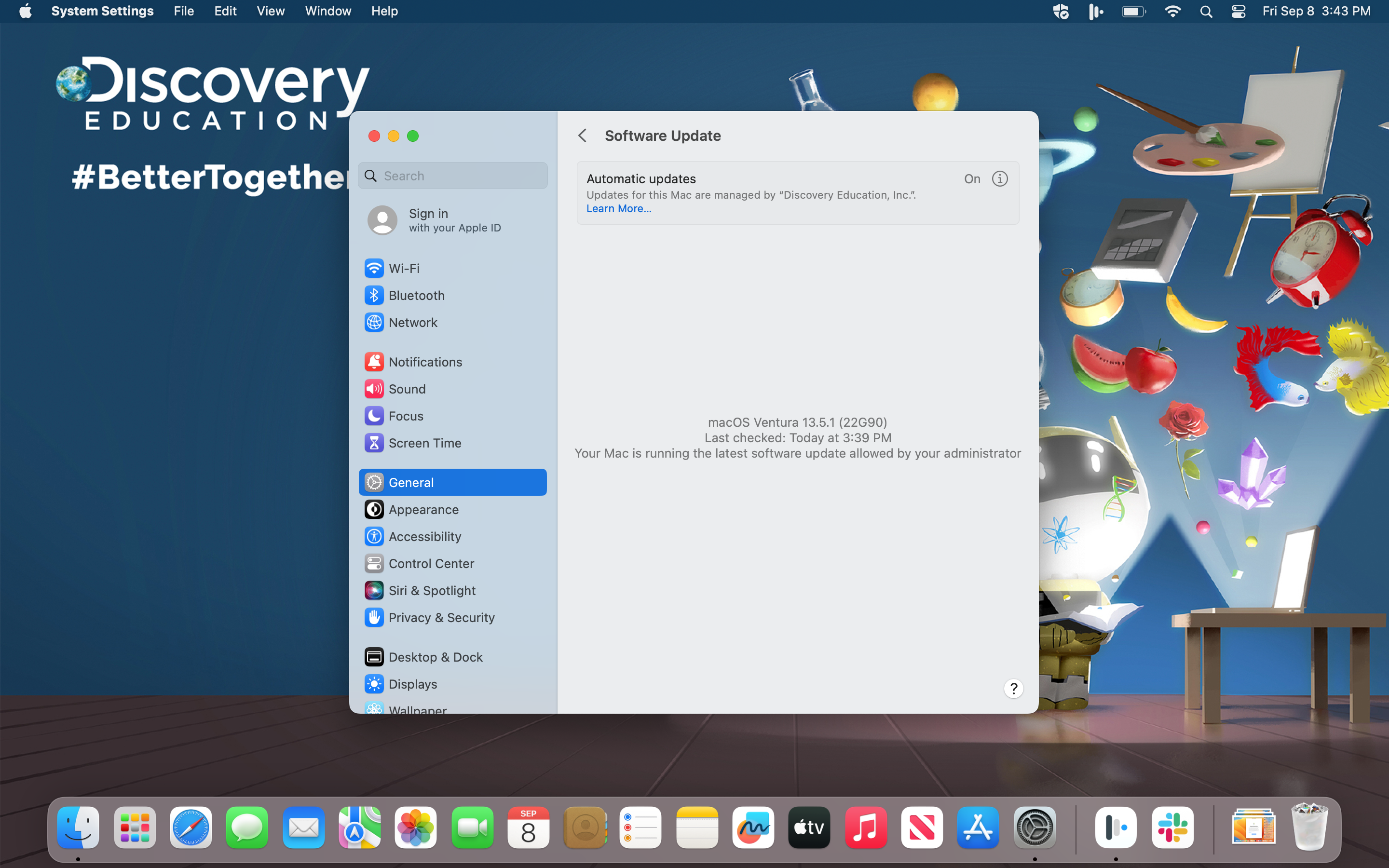Click the Automatic updates info icon
Image resolution: width=1389 pixels, height=868 pixels.
tap(1000, 178)
